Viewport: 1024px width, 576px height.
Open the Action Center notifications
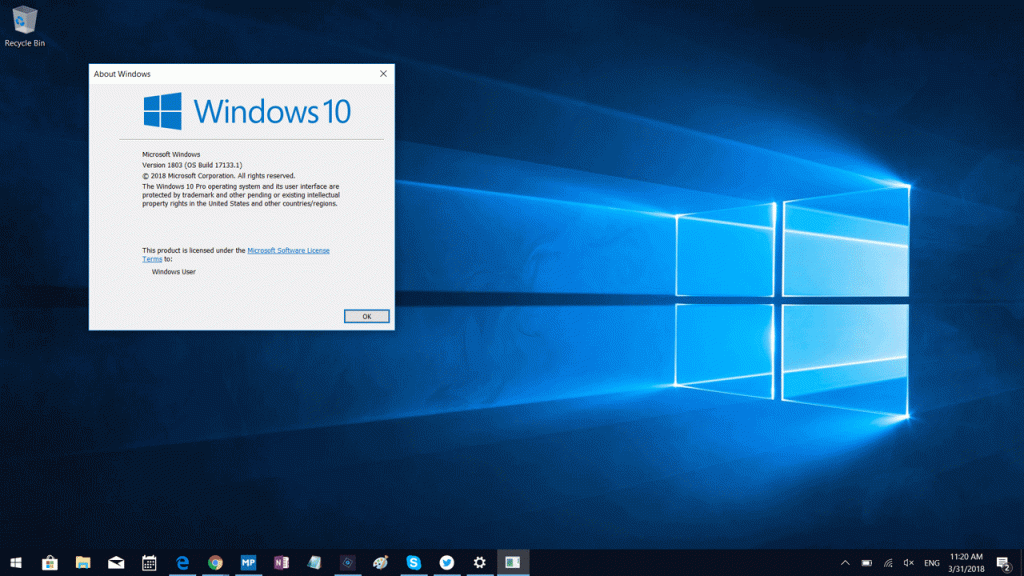(x=1002, y=562)
